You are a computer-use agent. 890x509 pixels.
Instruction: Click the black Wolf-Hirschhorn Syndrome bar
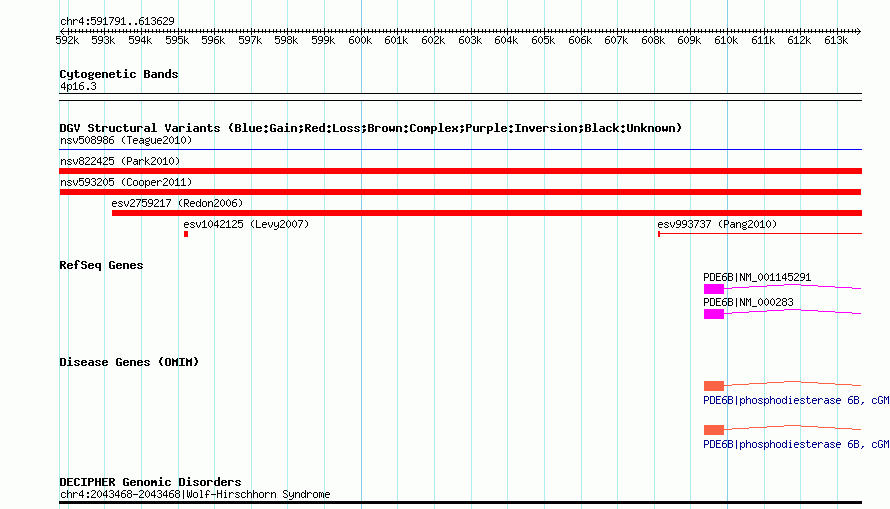(460, 502)
